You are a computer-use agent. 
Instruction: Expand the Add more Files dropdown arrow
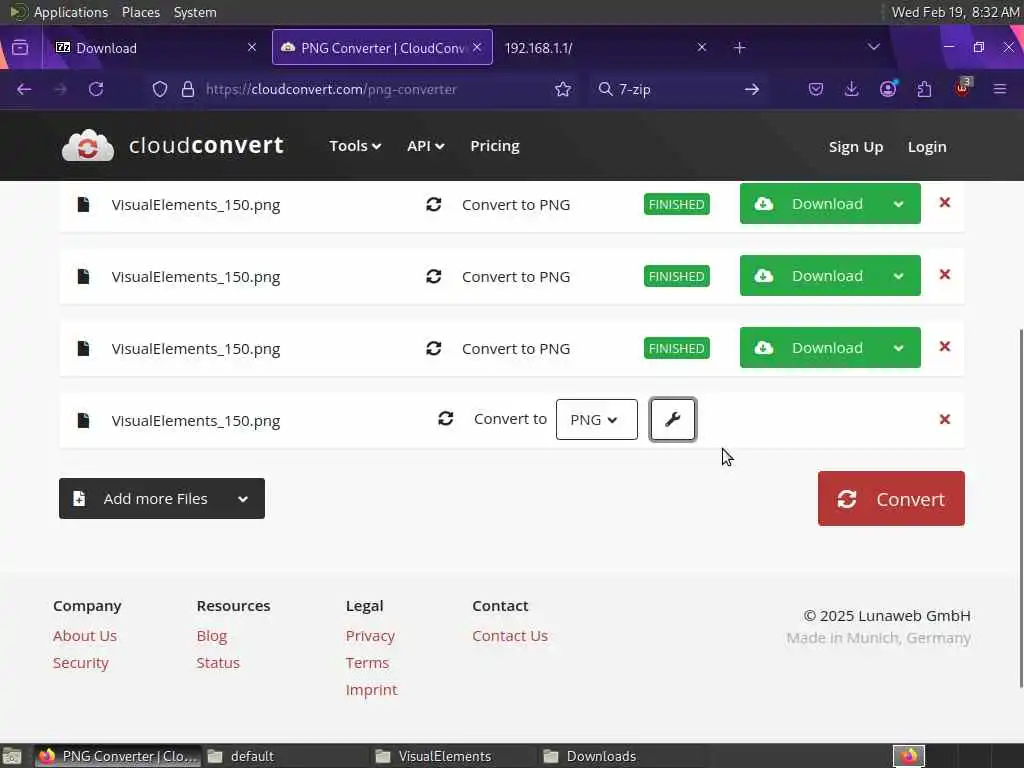tap(243, 499)
